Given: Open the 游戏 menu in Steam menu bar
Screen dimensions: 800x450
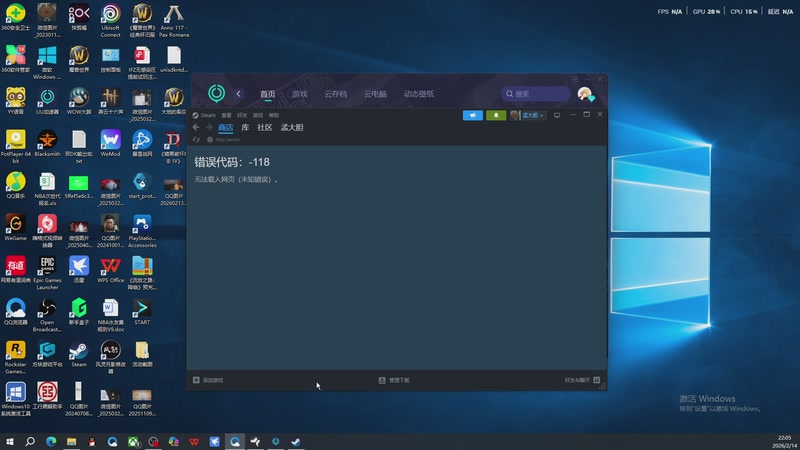Looking at the screenshot, I should coord(258,115).
